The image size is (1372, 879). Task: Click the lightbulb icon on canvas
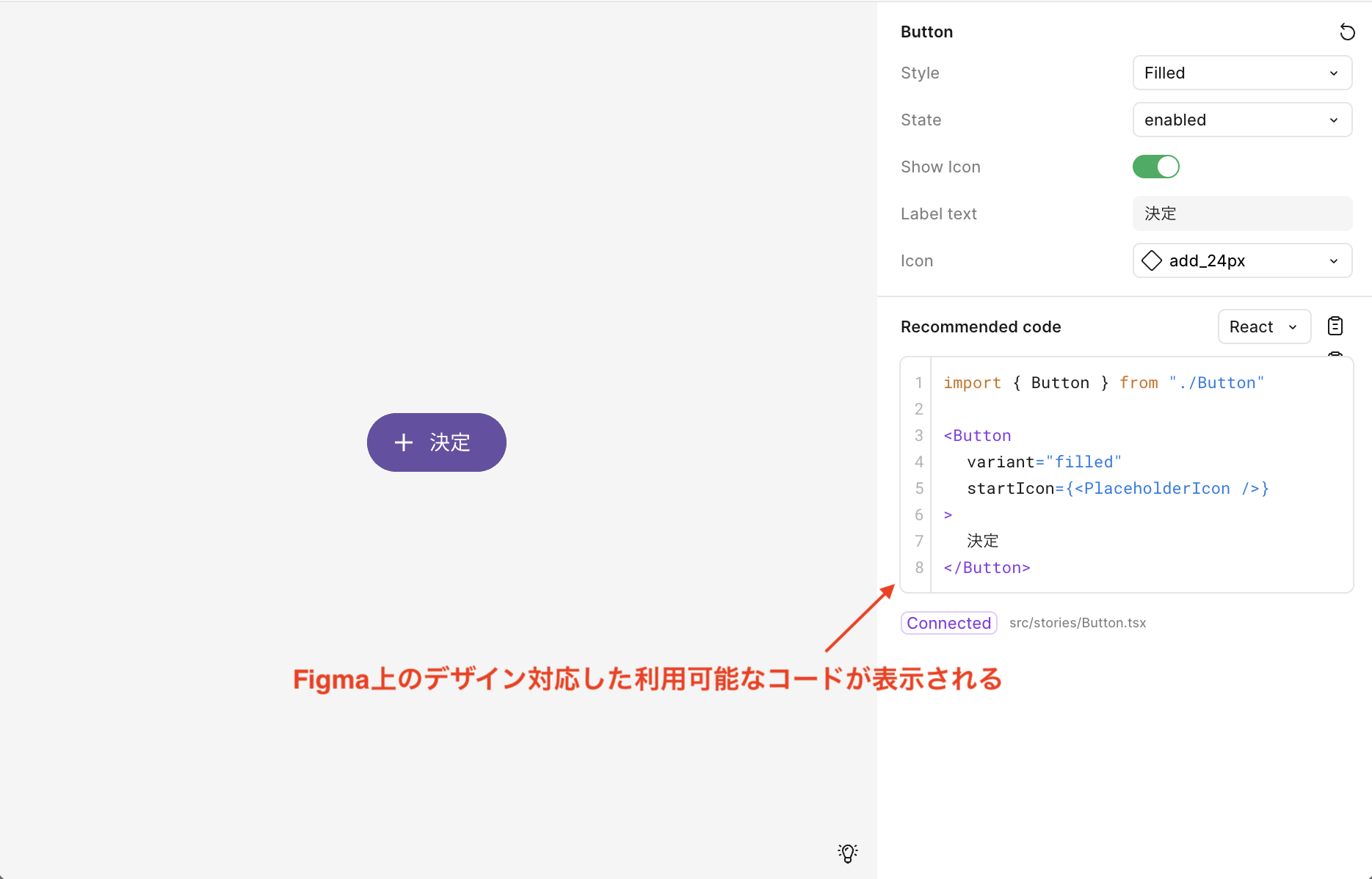point(847,853)
